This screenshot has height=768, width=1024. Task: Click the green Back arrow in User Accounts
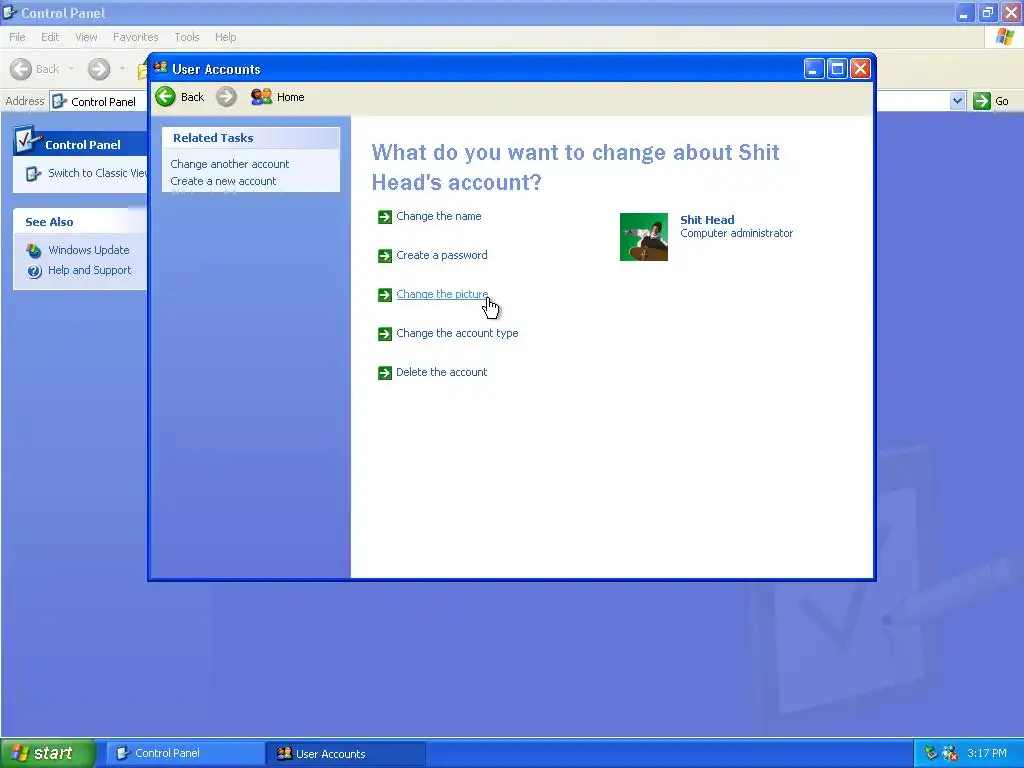[165, 97]
